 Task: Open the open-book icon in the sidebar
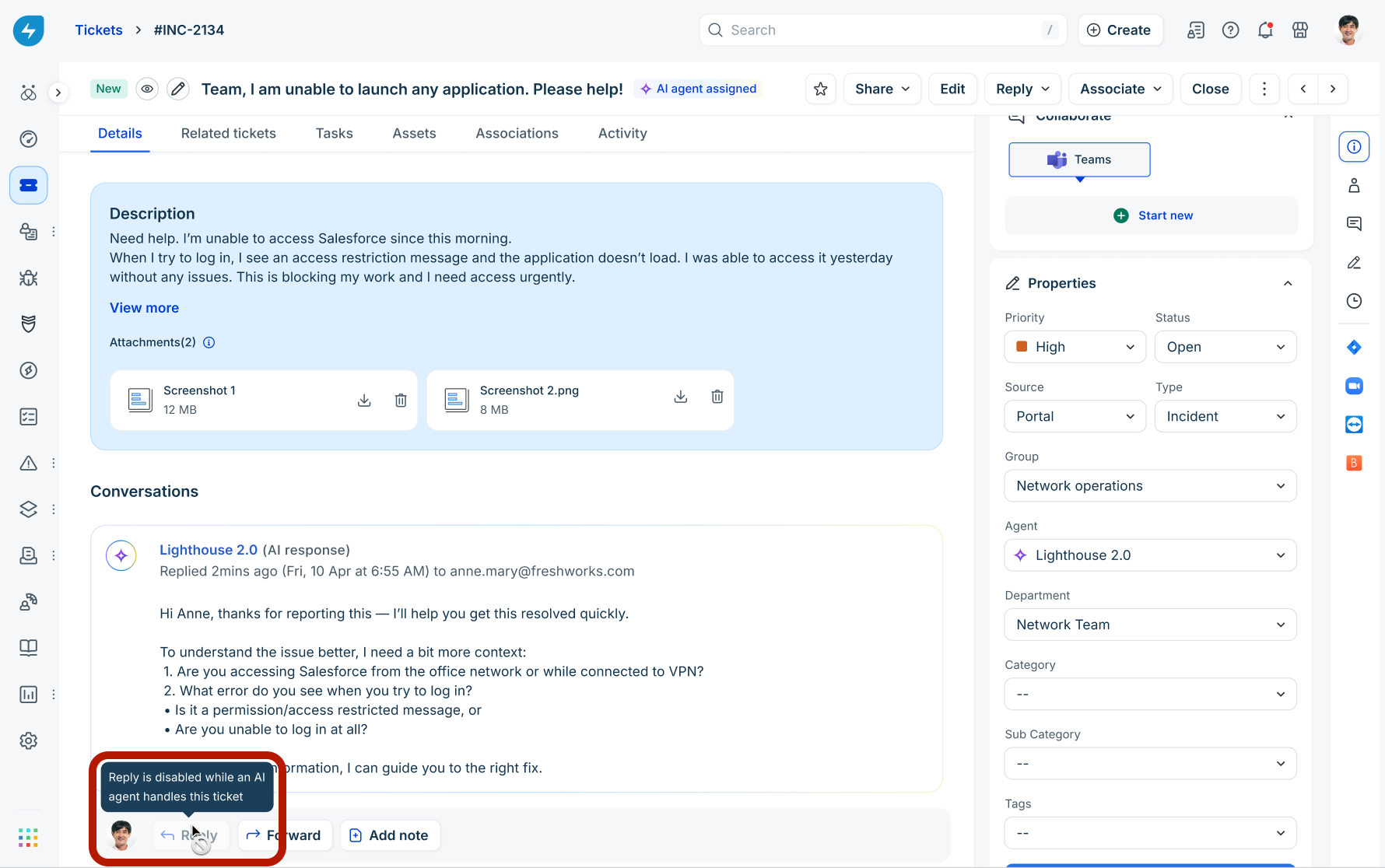point(29,648)
